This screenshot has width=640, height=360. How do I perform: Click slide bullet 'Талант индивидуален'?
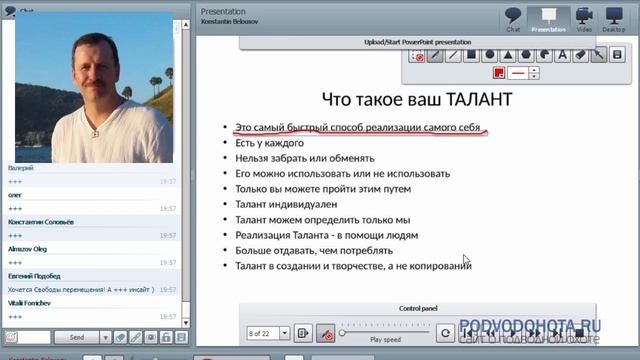(x=286, y=204)
